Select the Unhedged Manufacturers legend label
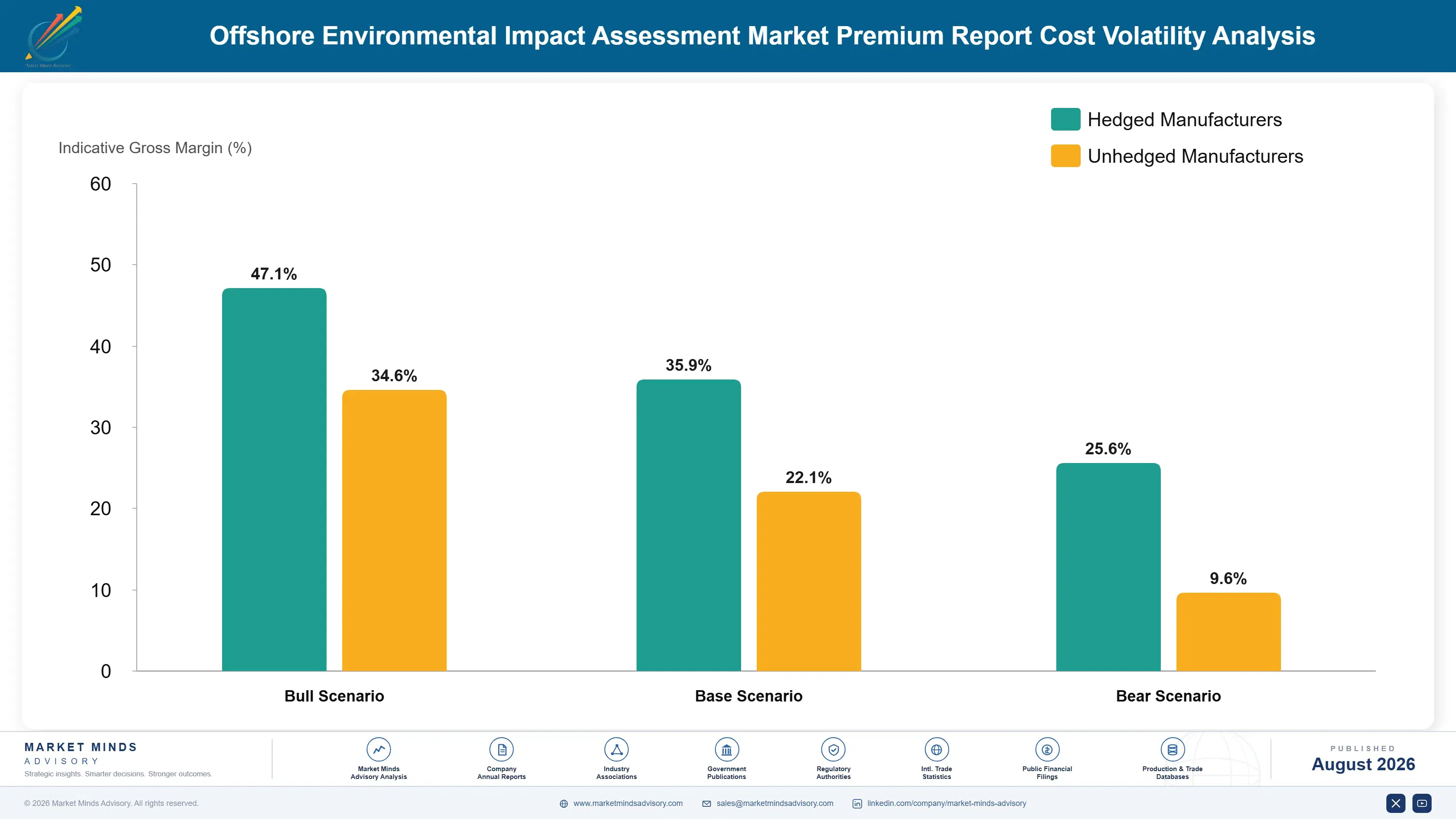 coord(1196,156)
